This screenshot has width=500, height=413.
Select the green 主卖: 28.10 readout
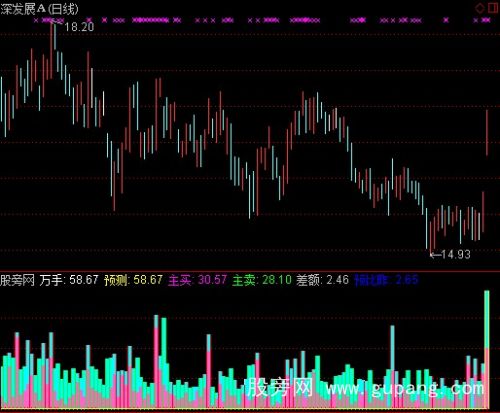pos(262,280)
